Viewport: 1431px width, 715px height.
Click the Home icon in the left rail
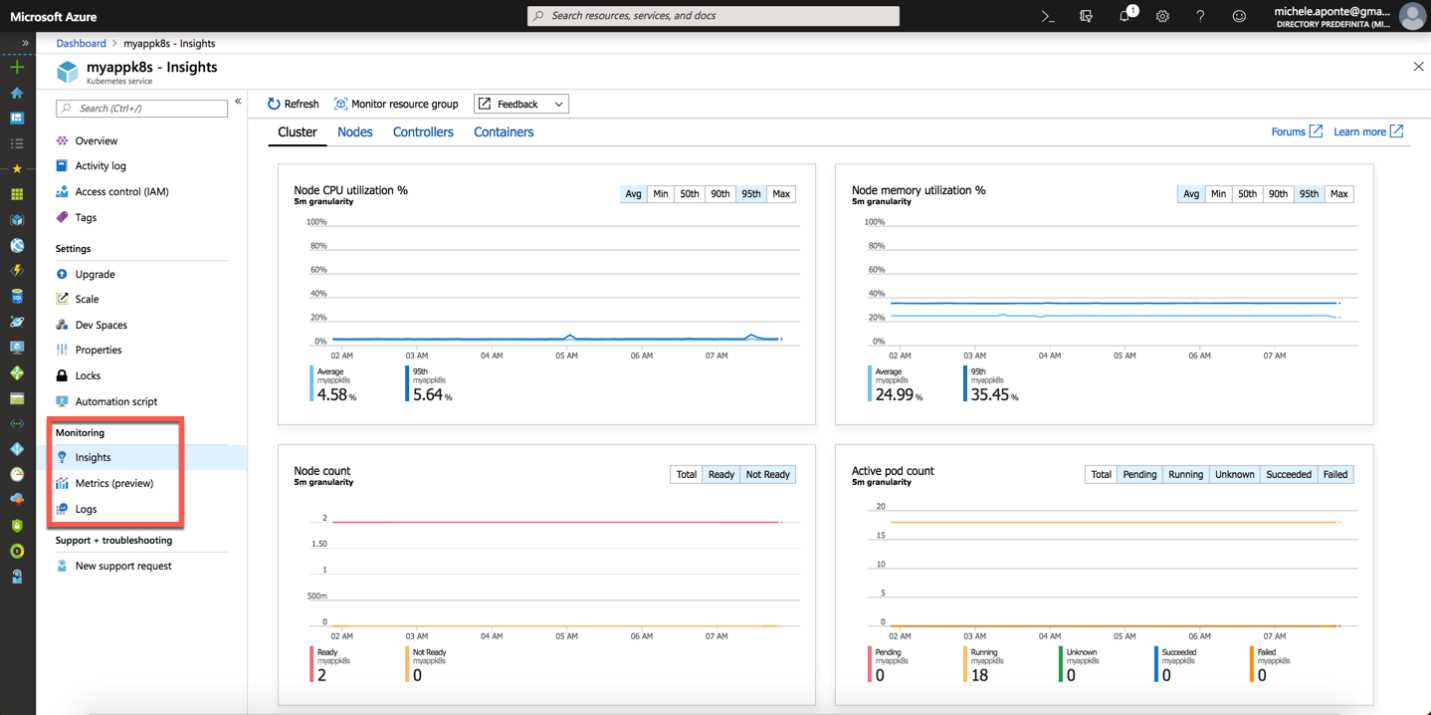[15, 91]
